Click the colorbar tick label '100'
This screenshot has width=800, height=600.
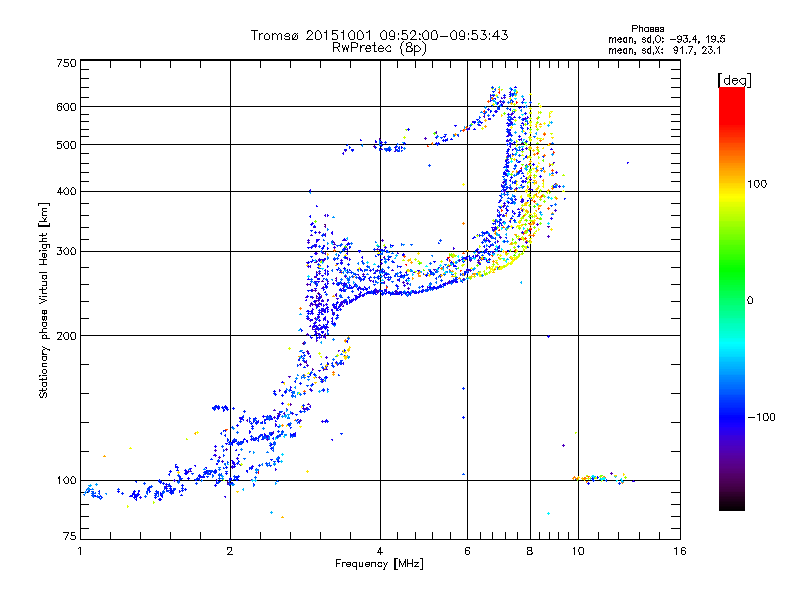pos(757,184)
